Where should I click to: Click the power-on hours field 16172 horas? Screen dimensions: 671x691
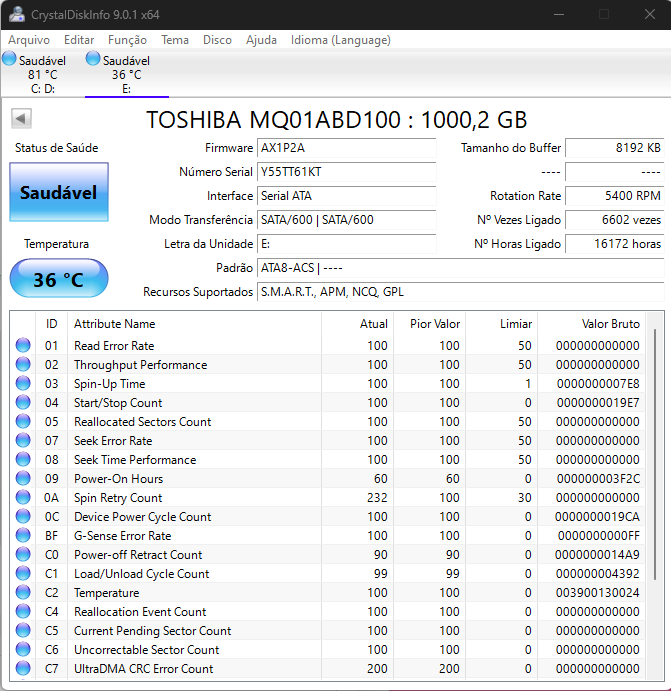(x=615, y=244)
